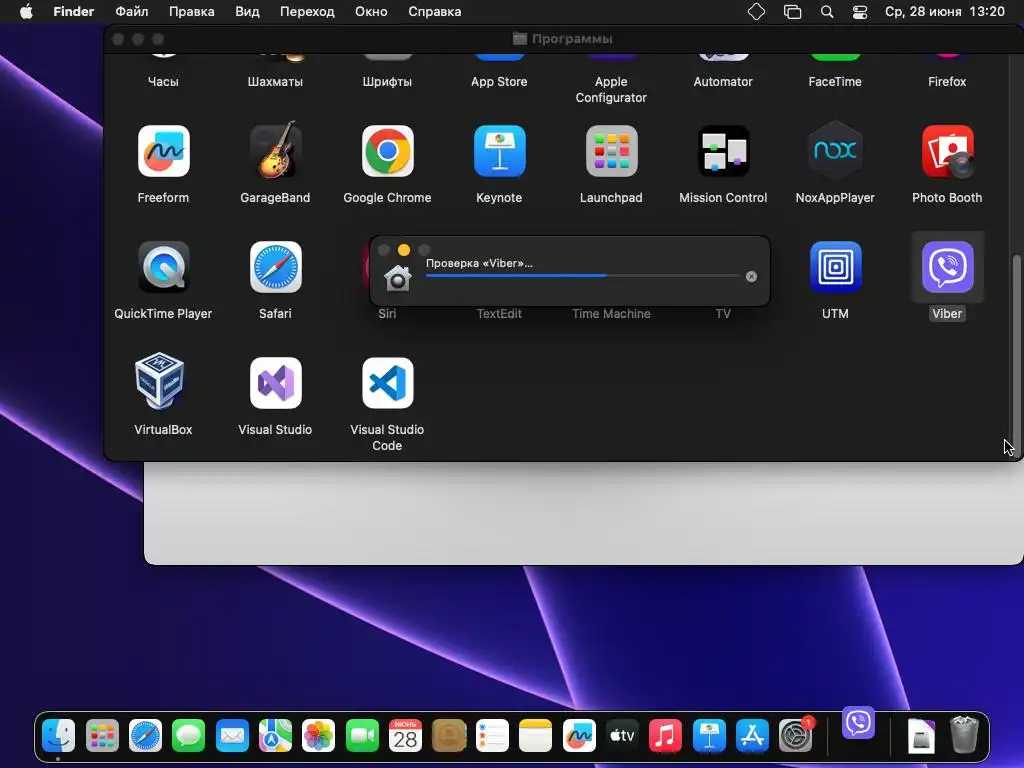Open Contacts from the Dock
The width and height of the screenshot is (1024, 768).
(449, 736)
